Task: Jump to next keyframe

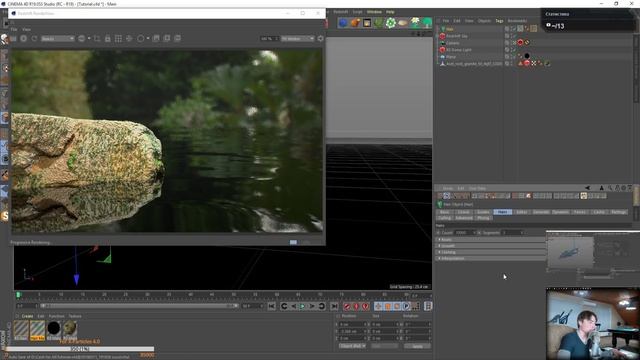Action: pyautogui.click(x=322, y=306)
